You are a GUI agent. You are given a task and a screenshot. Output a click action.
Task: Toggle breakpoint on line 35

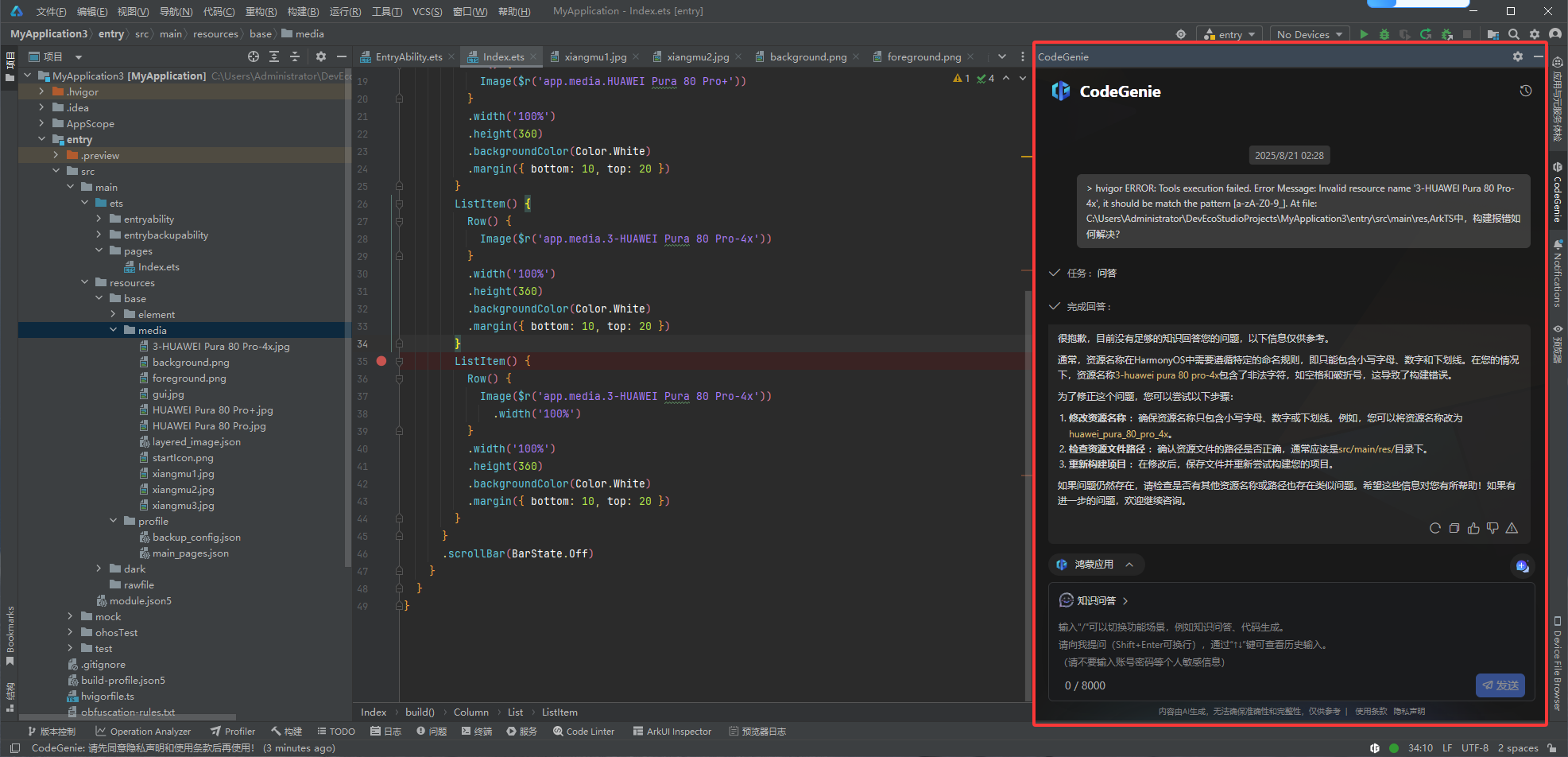pyautogui.click(x=381, y=361)
